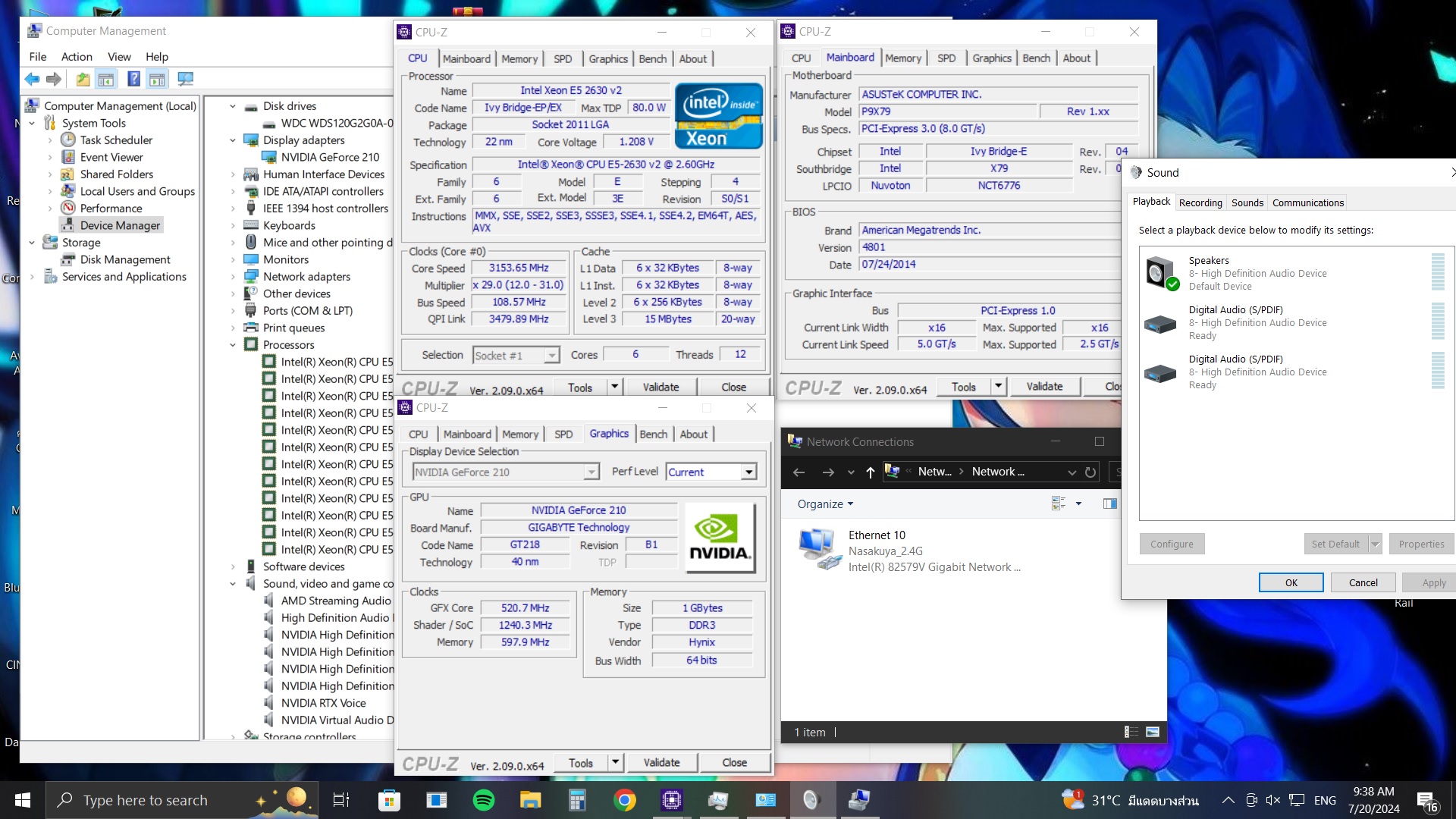Click the Cancel button in the Sound dialog
Image resolution: width=1456 pixels, height=819 pixels.
click(1363, 582)
